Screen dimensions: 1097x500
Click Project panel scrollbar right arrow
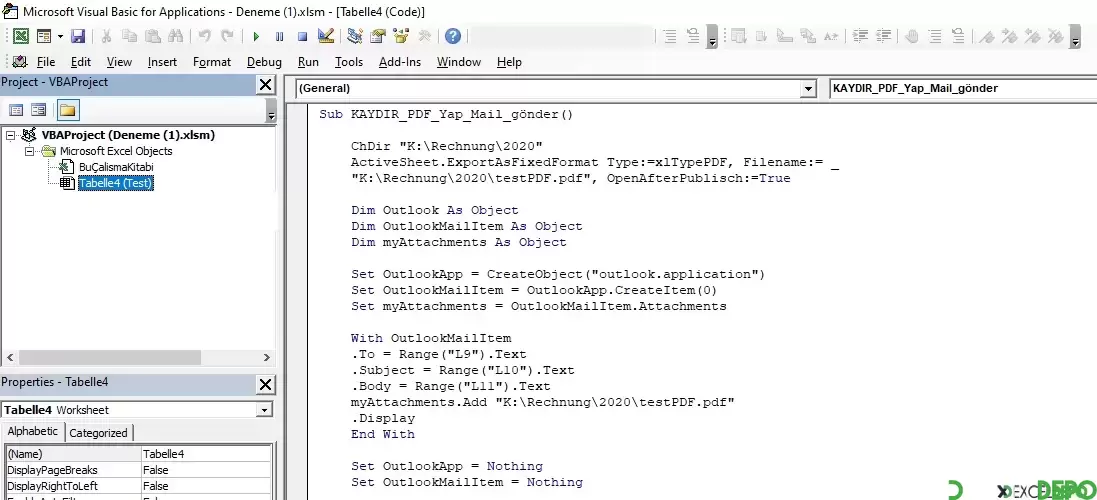[266, 357]
